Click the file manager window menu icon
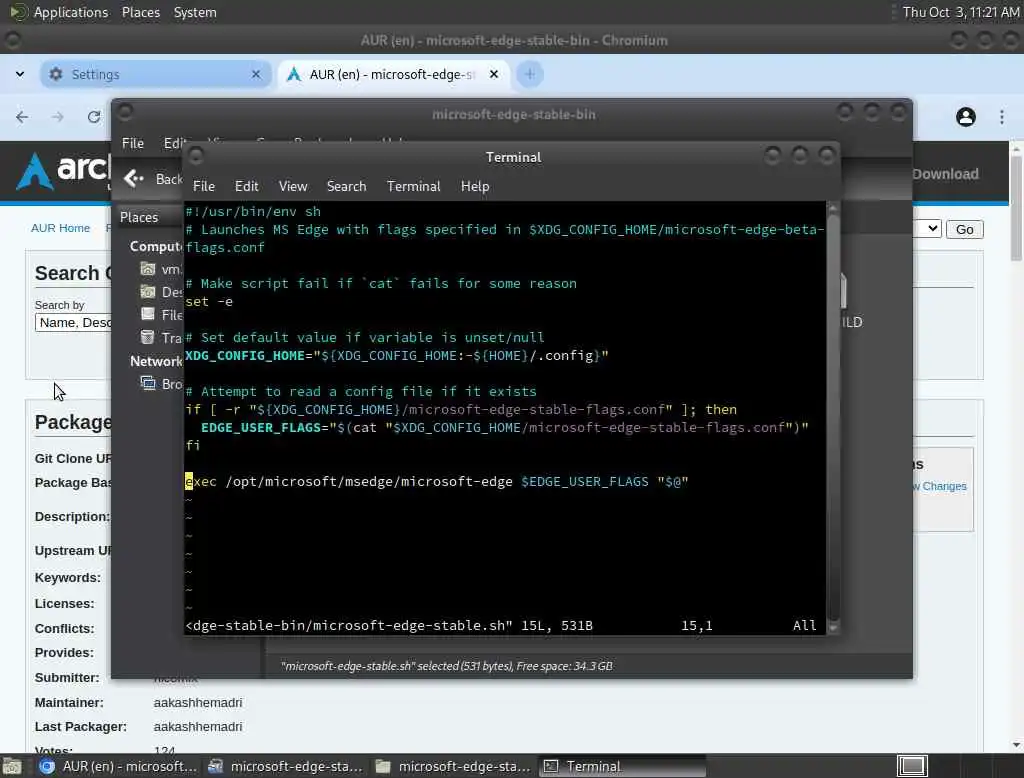Screen dimensions: 1024x778 tap(125, 112)
